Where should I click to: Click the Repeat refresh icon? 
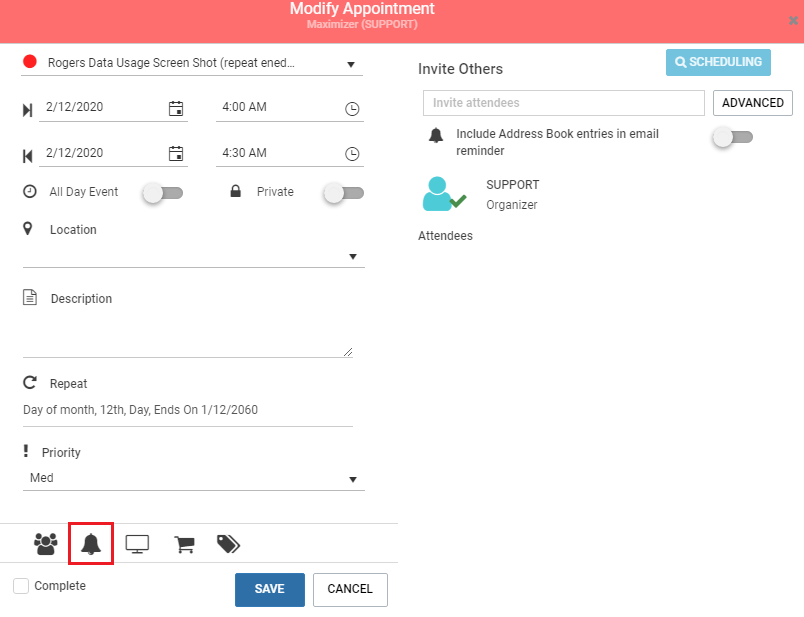28,381
